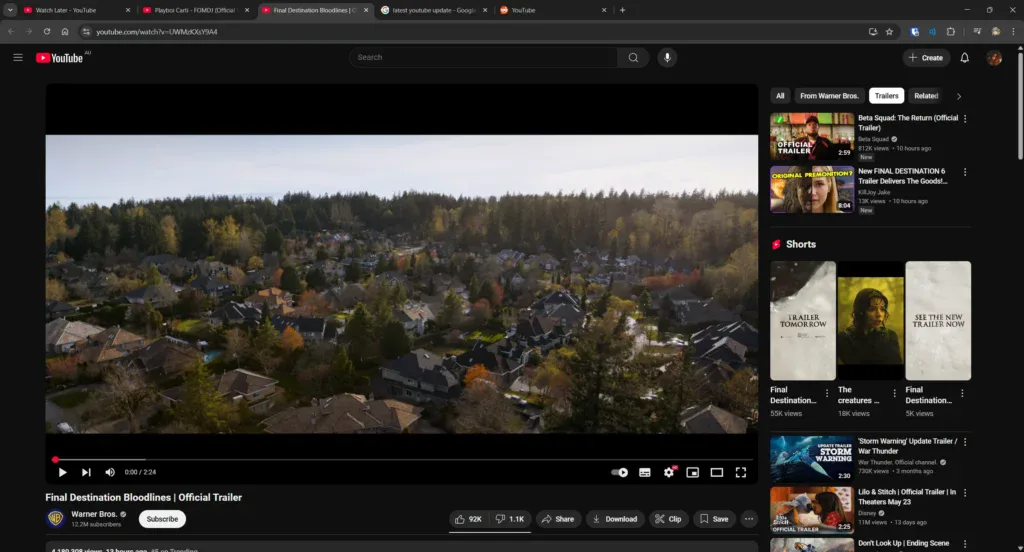This screenshot has height=552, width=1024.
Task: Open options for Don't Look Up video
Action: point(965,544)
